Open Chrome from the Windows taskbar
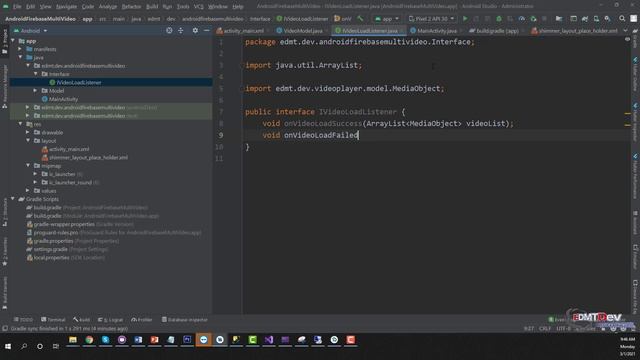The height and width of the screenshot is (360, 640). 89,340
